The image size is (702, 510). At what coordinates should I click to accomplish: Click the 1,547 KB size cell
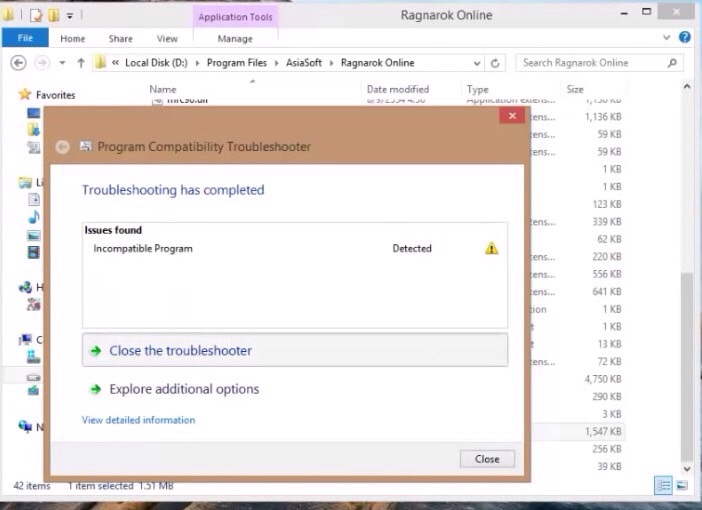(x=603, y=432)
